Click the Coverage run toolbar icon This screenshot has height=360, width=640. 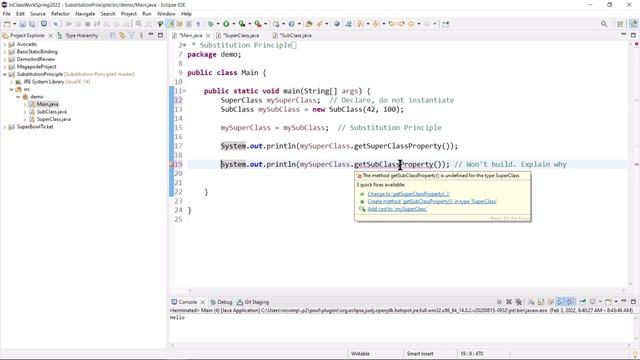point(242,24)
